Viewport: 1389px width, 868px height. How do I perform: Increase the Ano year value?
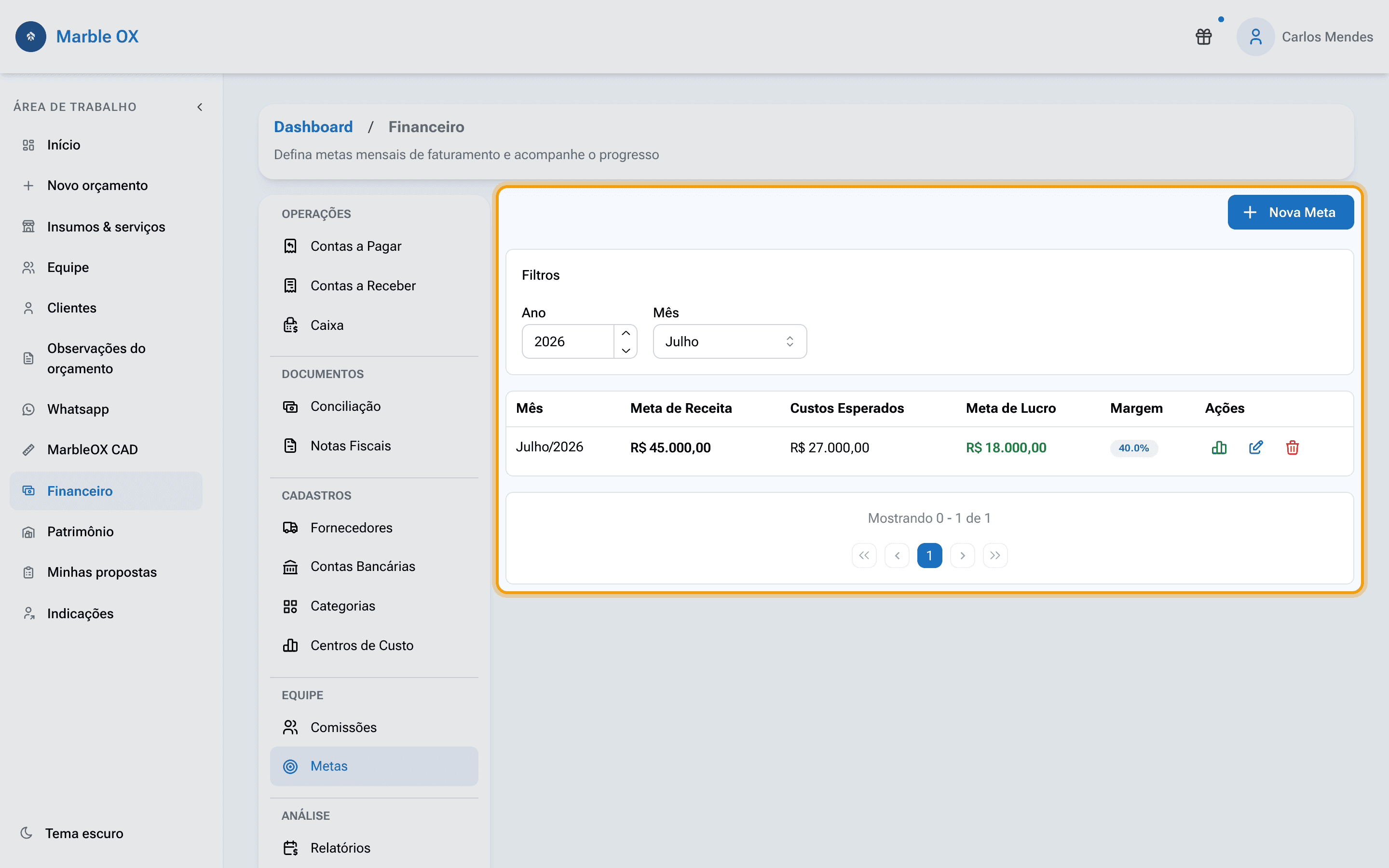(x=626, y=333)
